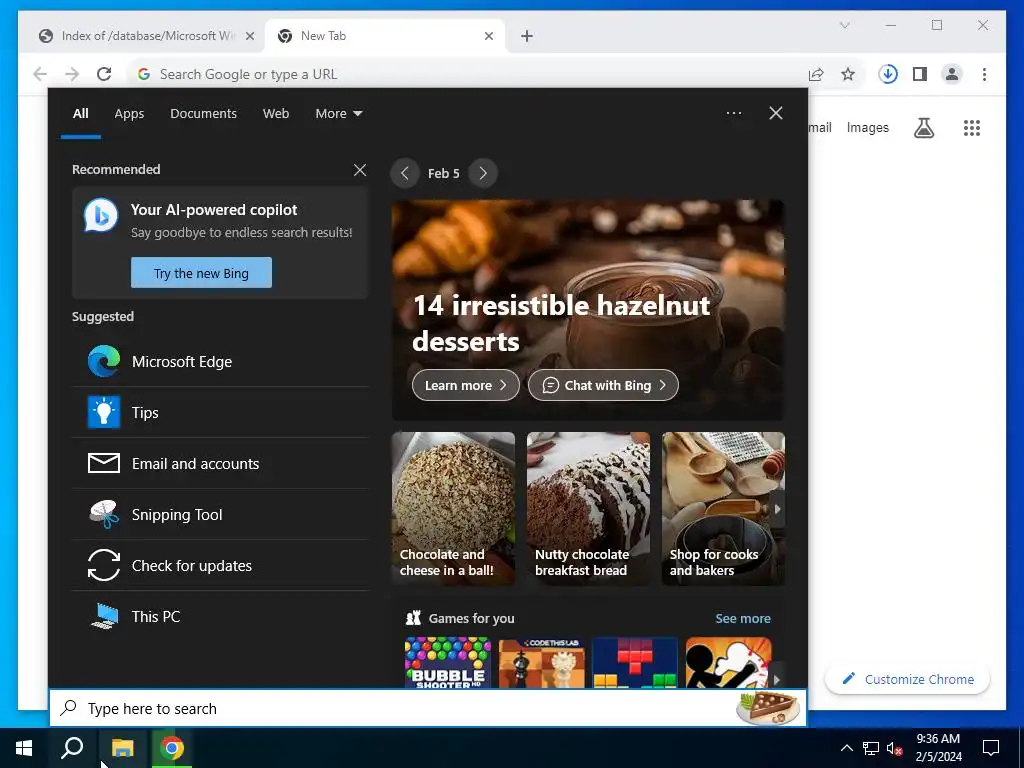1024x768 pixels.
Task: Open Google Labs flask icon
Action: point(923,127)
